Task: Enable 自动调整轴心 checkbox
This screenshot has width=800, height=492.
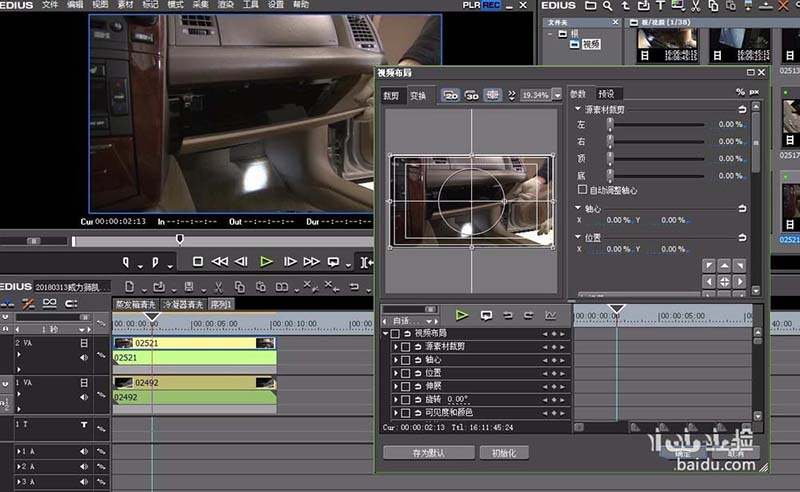Action: click(x=583, y=189)
